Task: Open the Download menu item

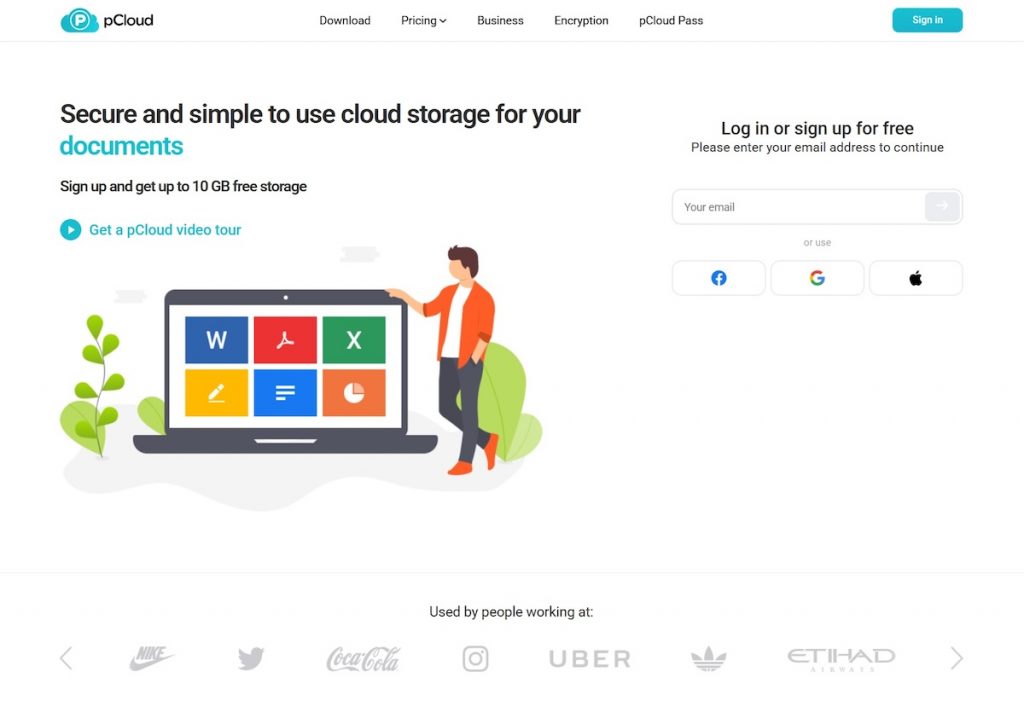Action: (345, 21)
